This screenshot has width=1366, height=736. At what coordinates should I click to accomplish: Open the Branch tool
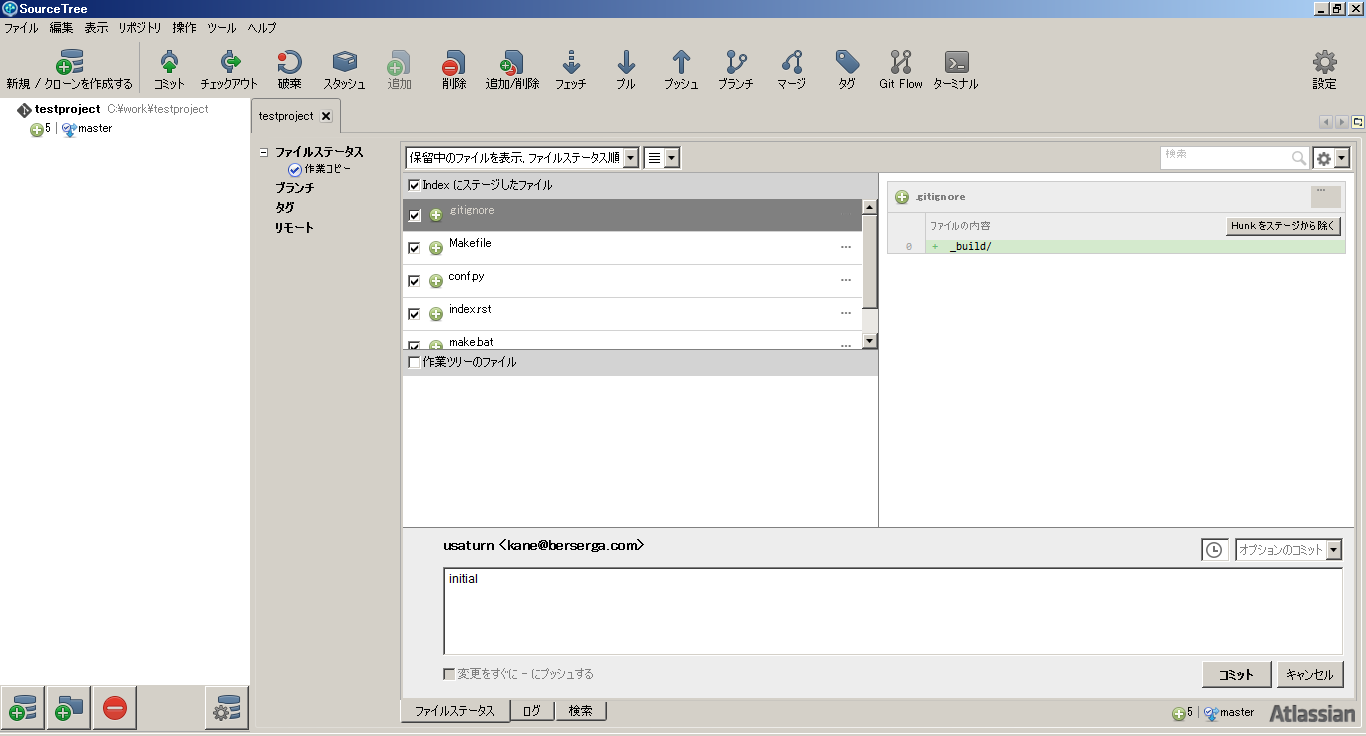coord(736,70)
